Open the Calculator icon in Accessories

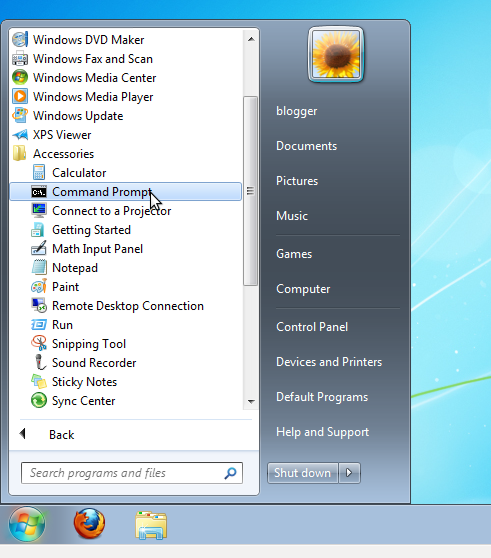[39, 173]
